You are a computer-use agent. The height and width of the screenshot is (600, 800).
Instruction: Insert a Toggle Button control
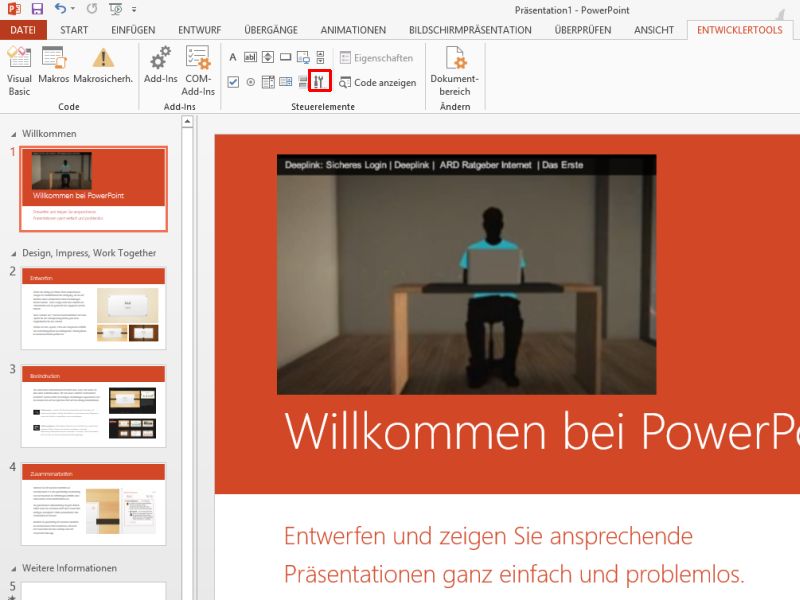303,82
